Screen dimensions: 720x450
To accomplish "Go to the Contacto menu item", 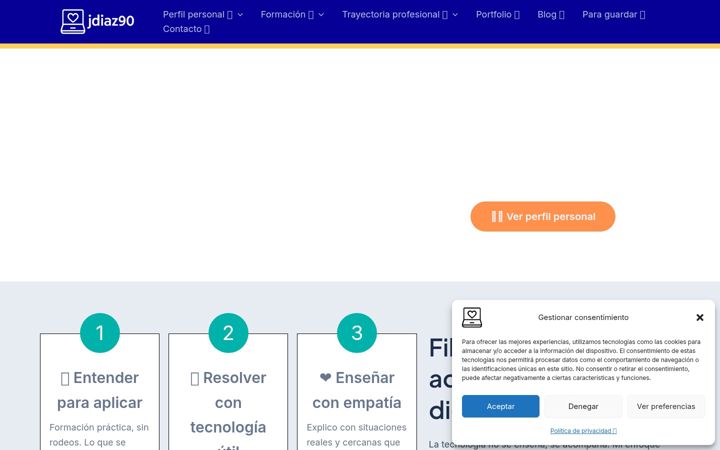I will point(186,28).
